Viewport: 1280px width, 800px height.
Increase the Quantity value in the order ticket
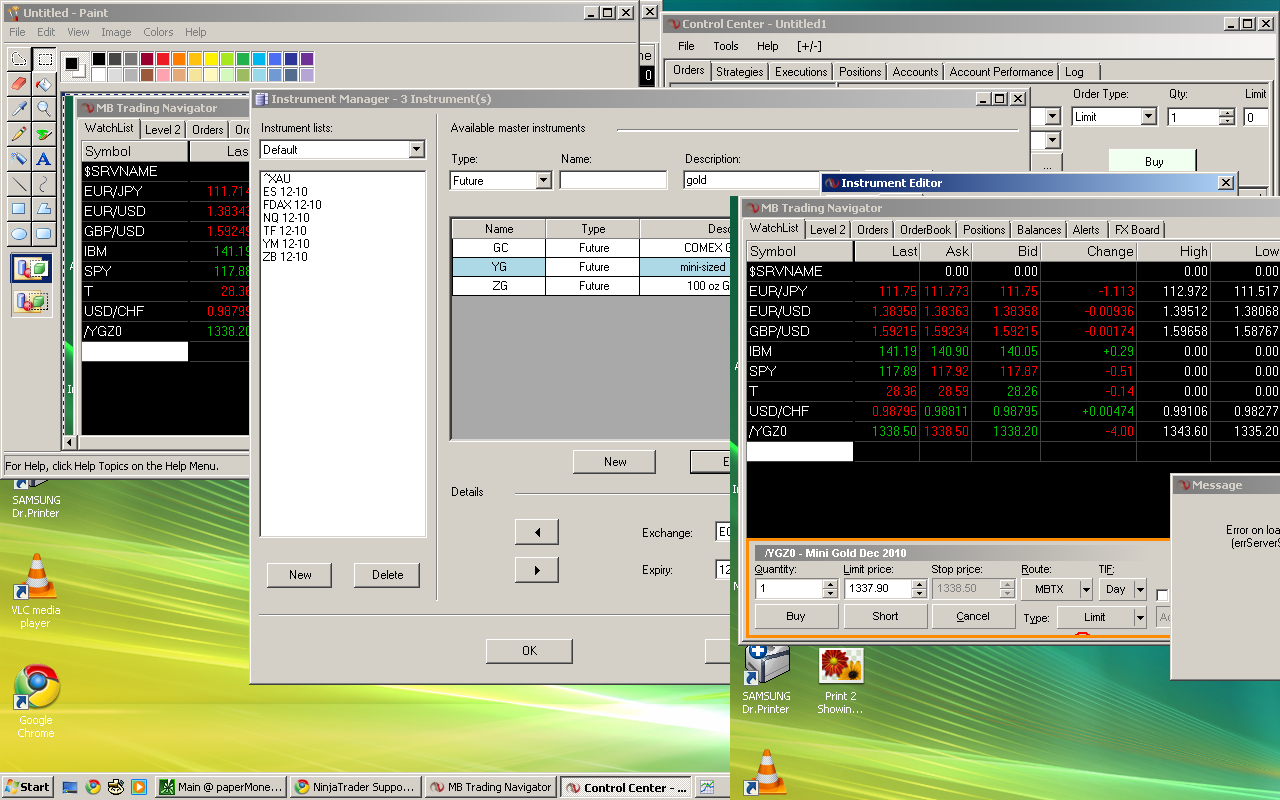tap(829, 585)
